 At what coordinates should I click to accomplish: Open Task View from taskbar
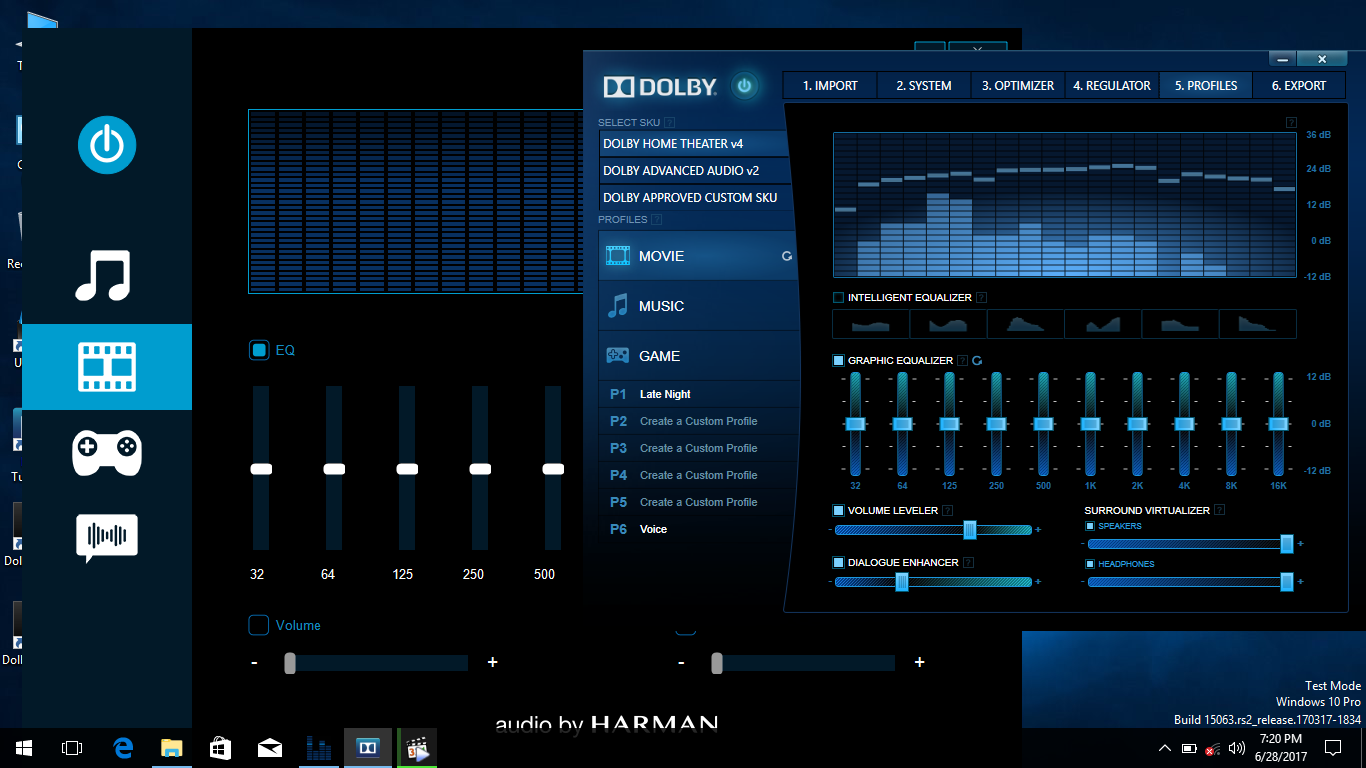coord(72,747)
